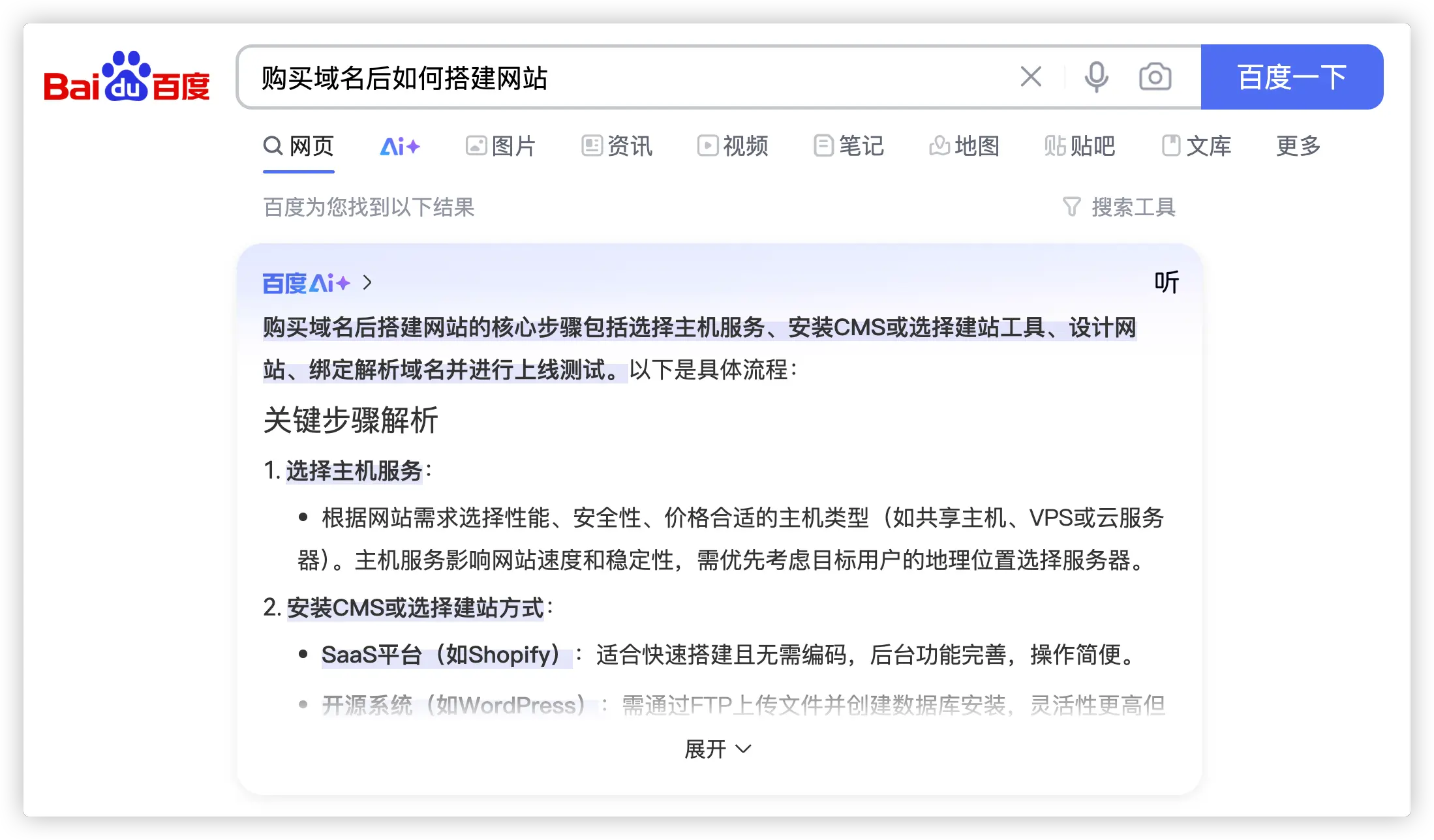Start voice search with the microphone icon
1434x840 pixels.
(x=1096, y=77)
